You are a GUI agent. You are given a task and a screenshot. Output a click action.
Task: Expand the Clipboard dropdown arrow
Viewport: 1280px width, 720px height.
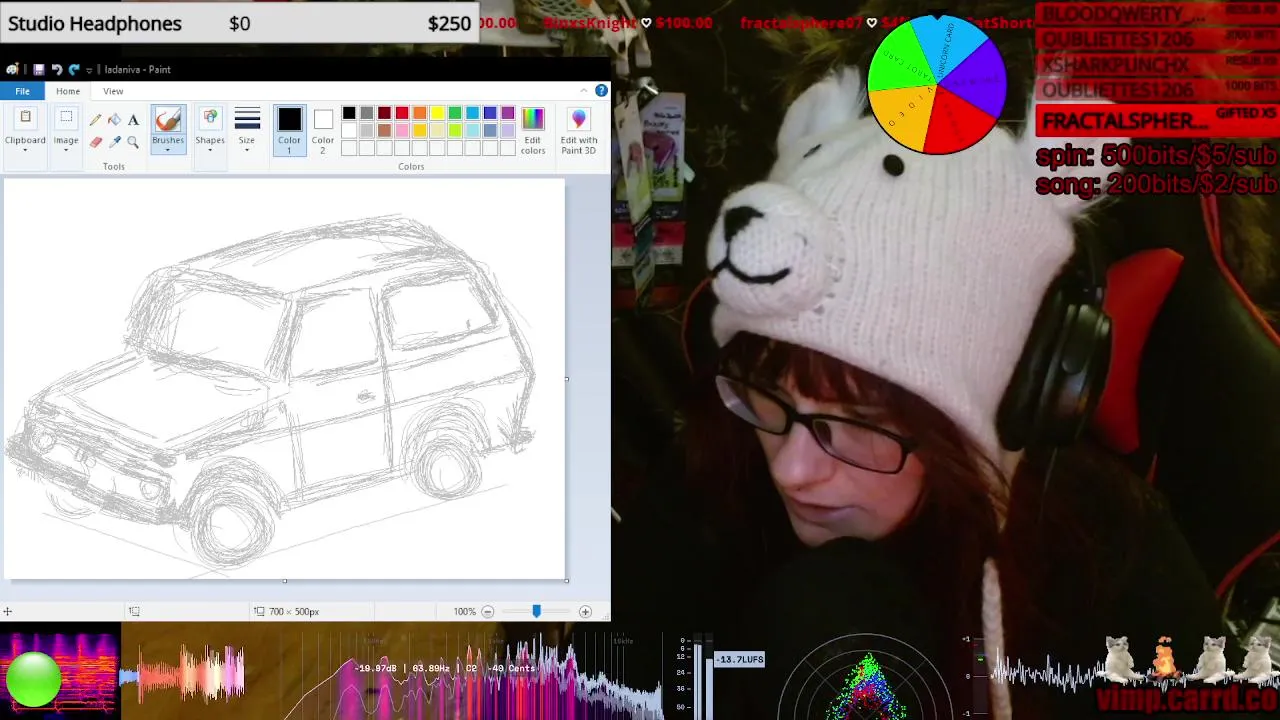click(x=25, y=150)
